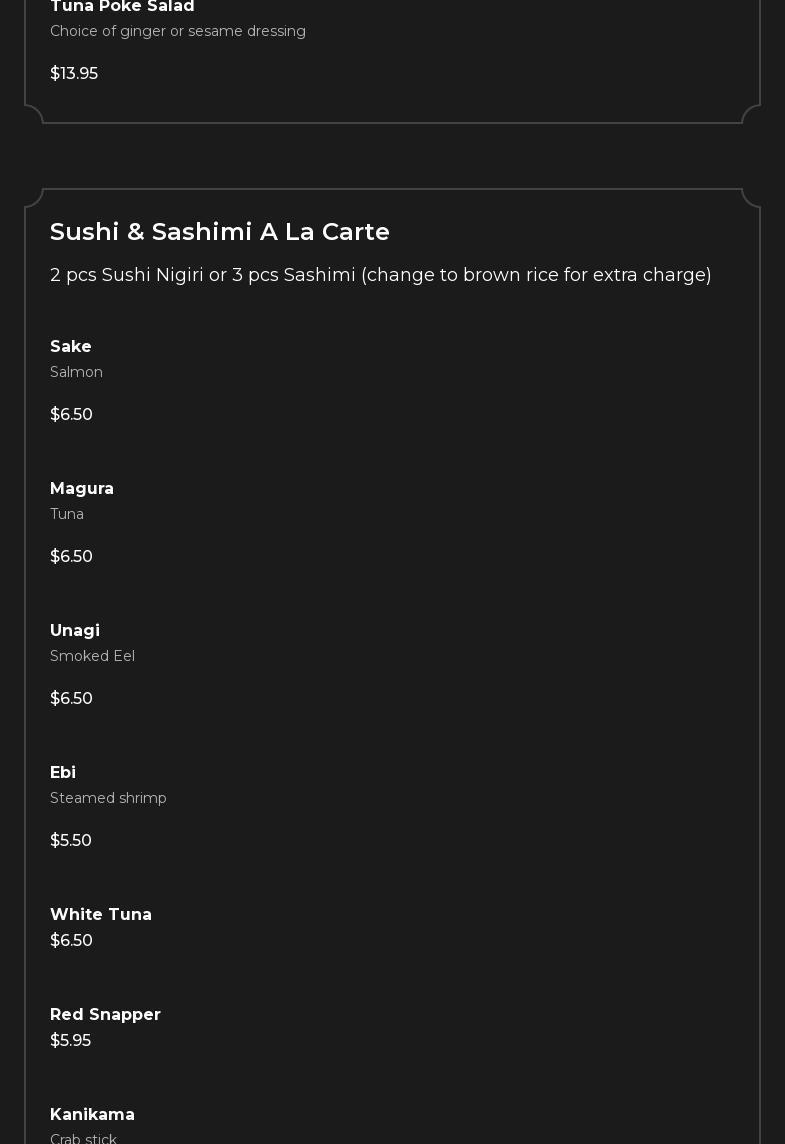This screenshot has height=1144, width=785.
Task: Click the $5.50 Ebi price
Action: [x=71, y=841]
